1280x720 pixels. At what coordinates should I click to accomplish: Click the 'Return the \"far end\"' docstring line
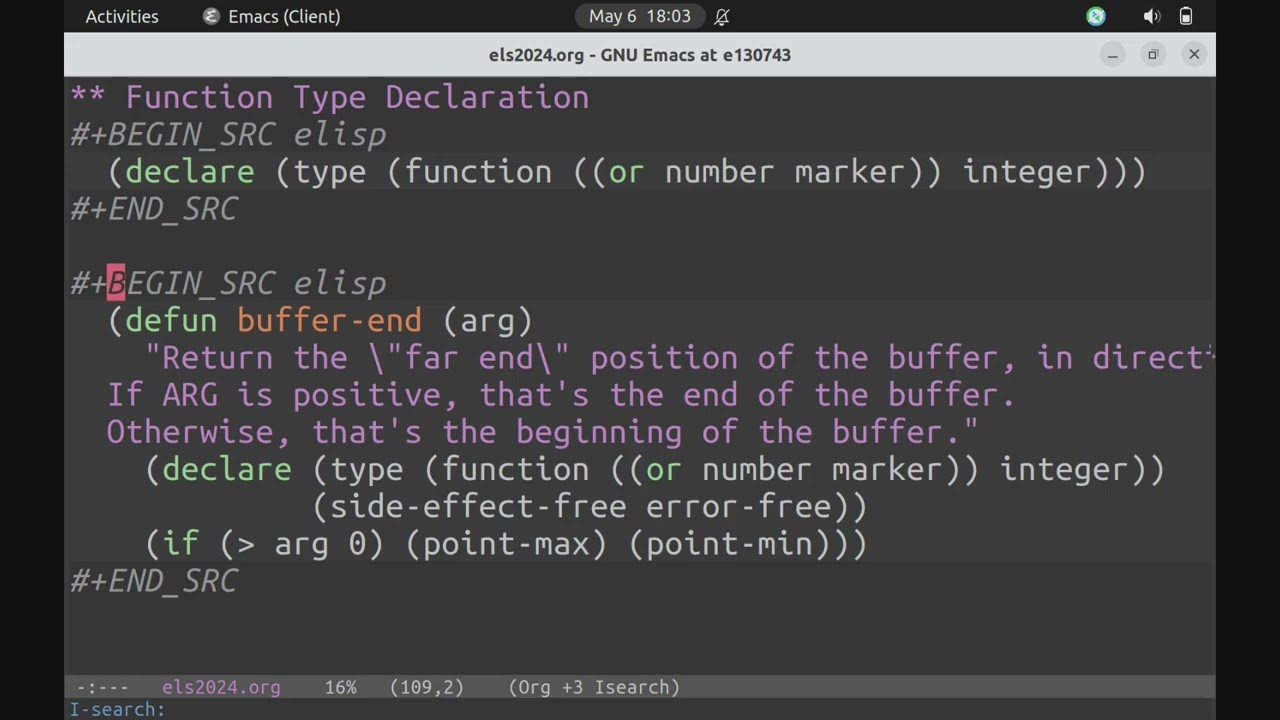pyautogui.click(x=679, y=358)
